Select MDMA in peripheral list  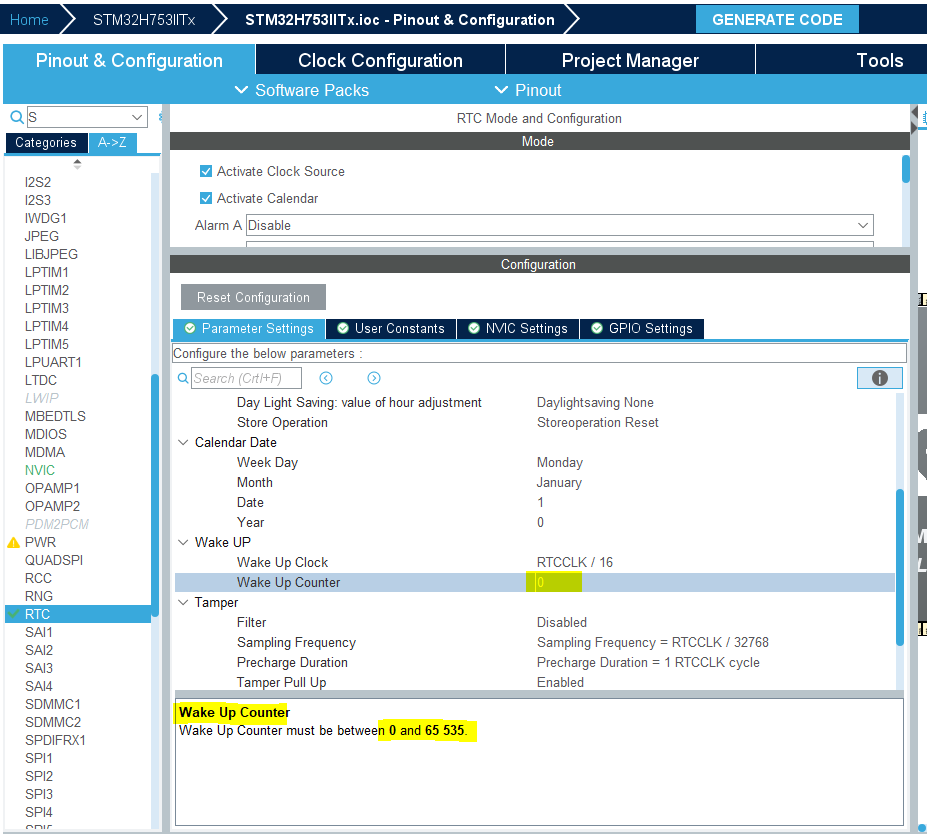tap(45, 452)
